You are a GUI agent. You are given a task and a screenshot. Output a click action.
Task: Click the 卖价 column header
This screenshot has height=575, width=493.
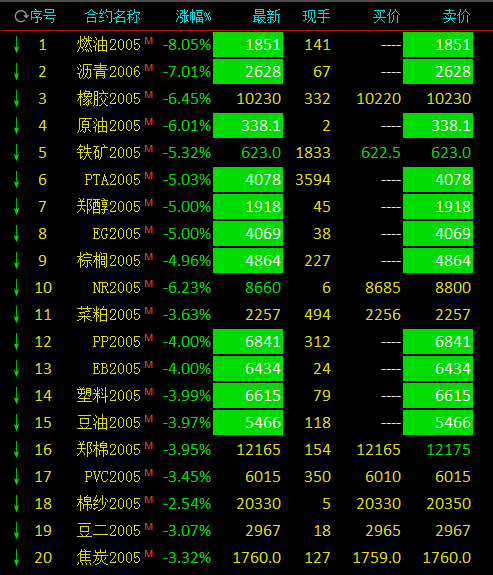click(456, 17)
